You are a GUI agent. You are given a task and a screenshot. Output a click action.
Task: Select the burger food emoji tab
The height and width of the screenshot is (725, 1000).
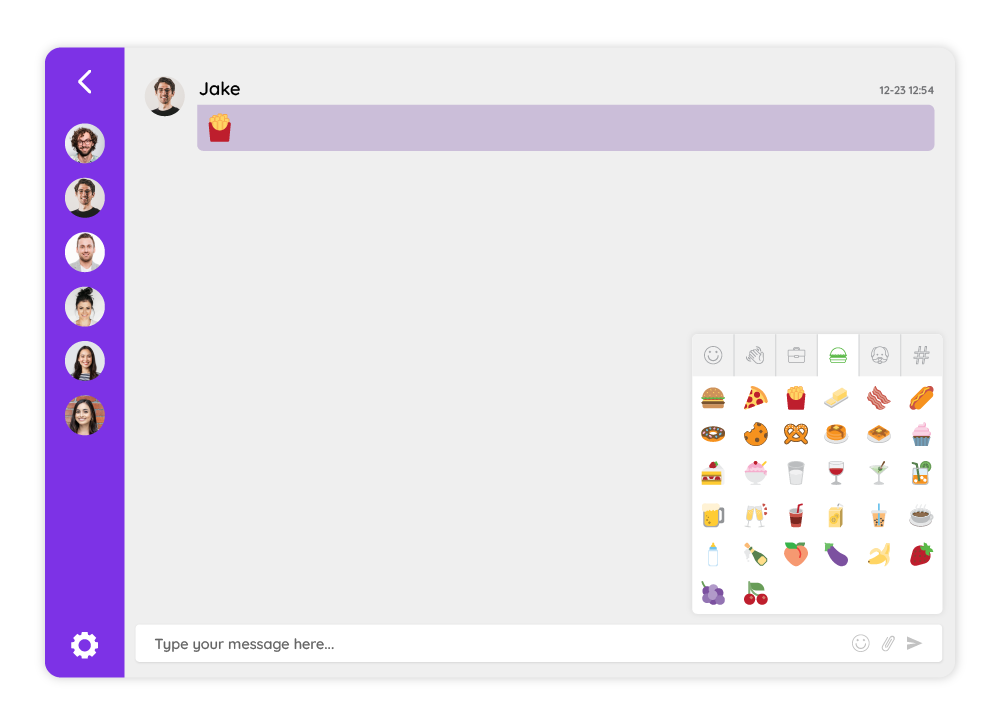tap(838, 355)
